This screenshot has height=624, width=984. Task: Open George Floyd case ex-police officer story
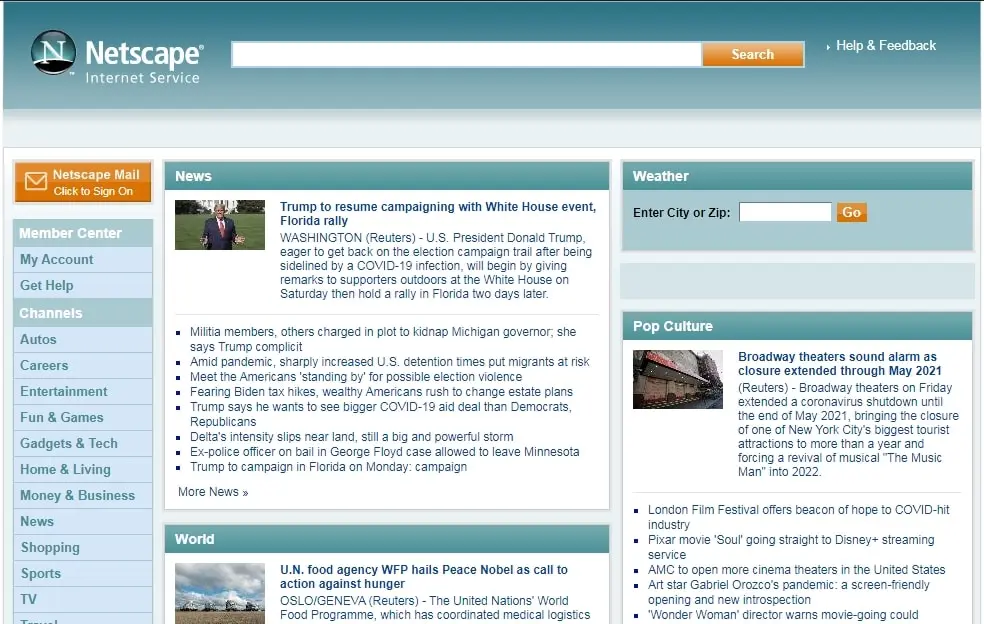pos(385,452)
